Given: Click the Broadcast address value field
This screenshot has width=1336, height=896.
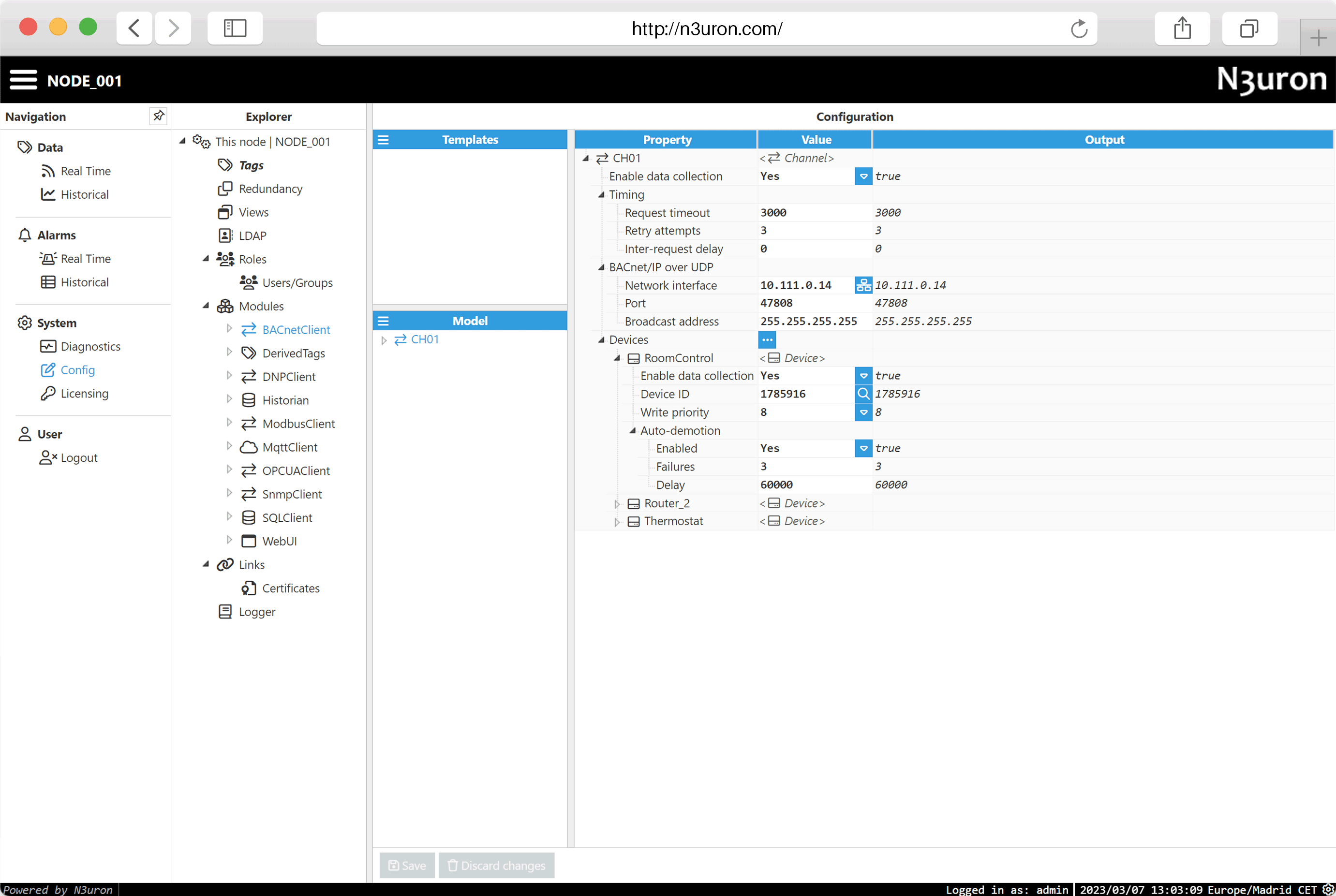Looking at the screenshot, I should point(815,322).
